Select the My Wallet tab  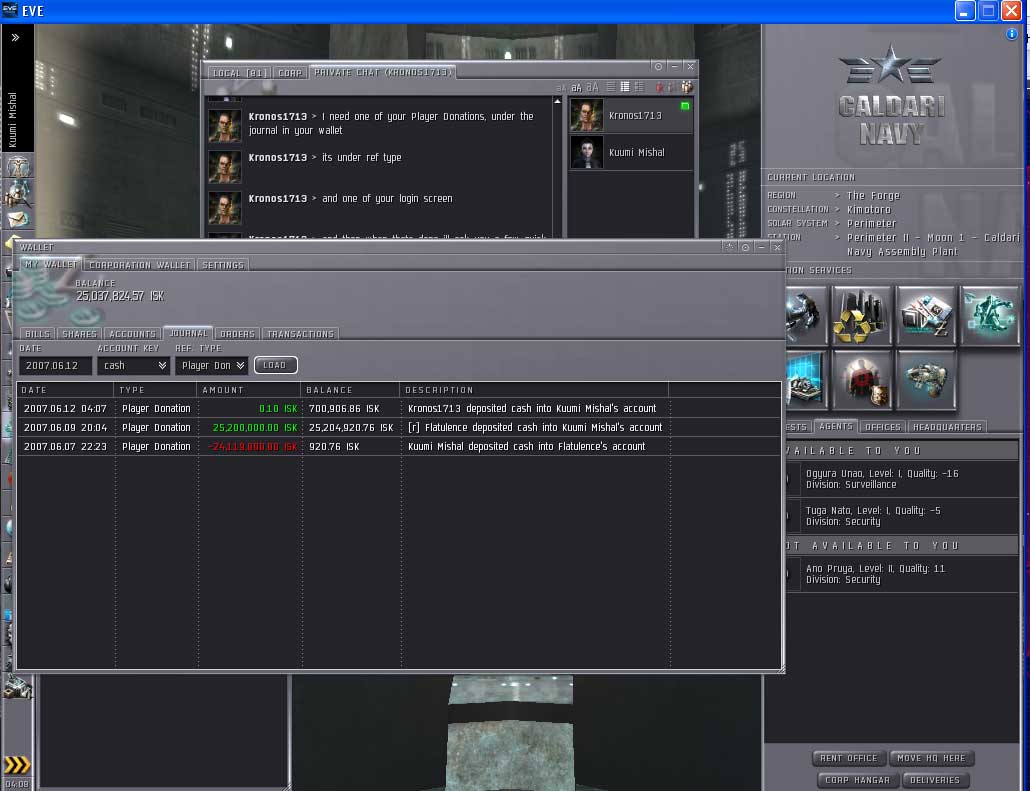pyautogui.click(x=51, y=264)
